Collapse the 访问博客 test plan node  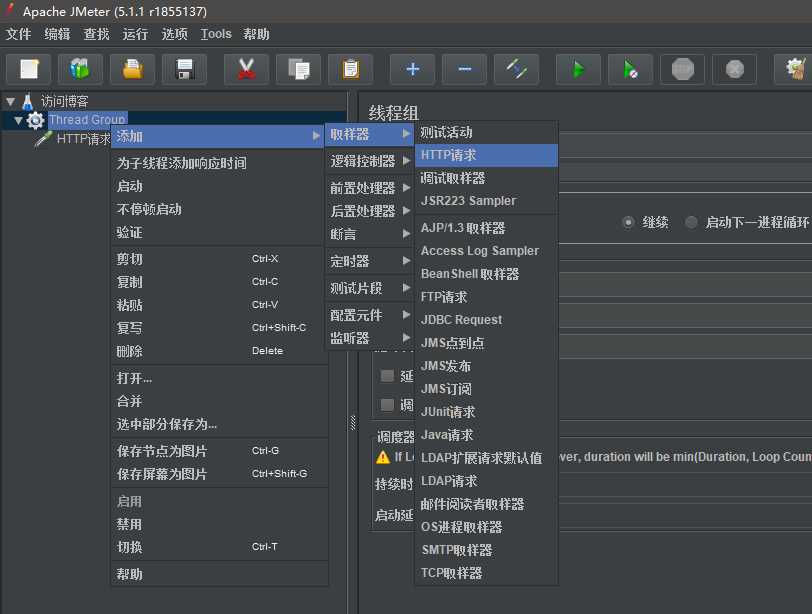coord(10,101)
